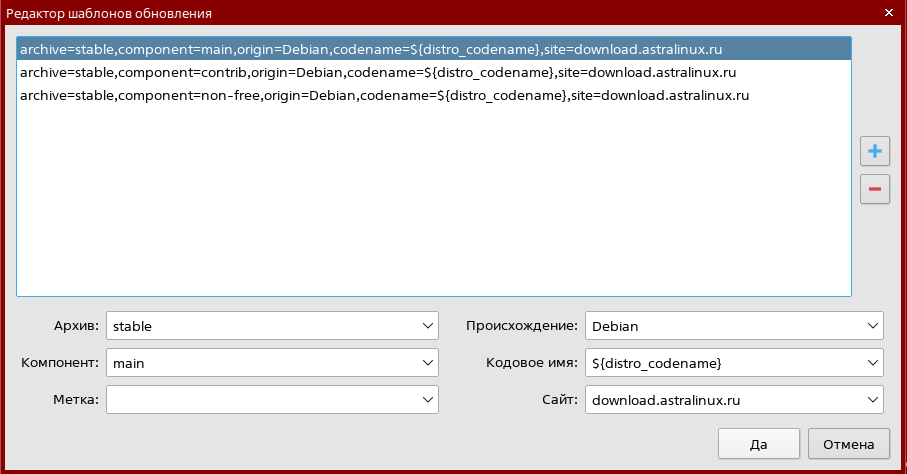The width and height of the screenshot is (907, 474).
Task: Click the blue plus add template button
Action: pos(874,151)
